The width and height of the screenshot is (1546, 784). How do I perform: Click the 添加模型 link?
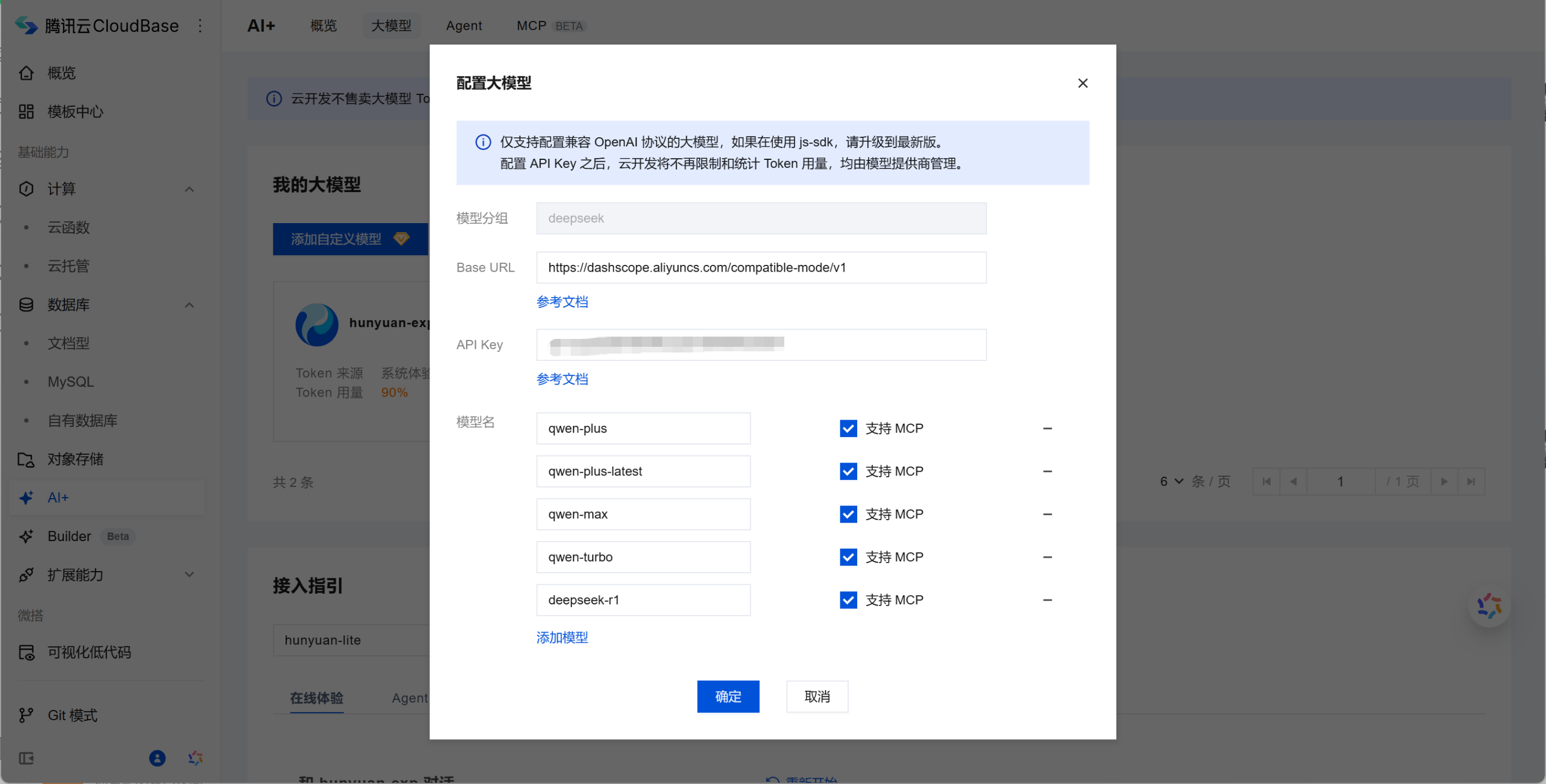pos(562,638)
